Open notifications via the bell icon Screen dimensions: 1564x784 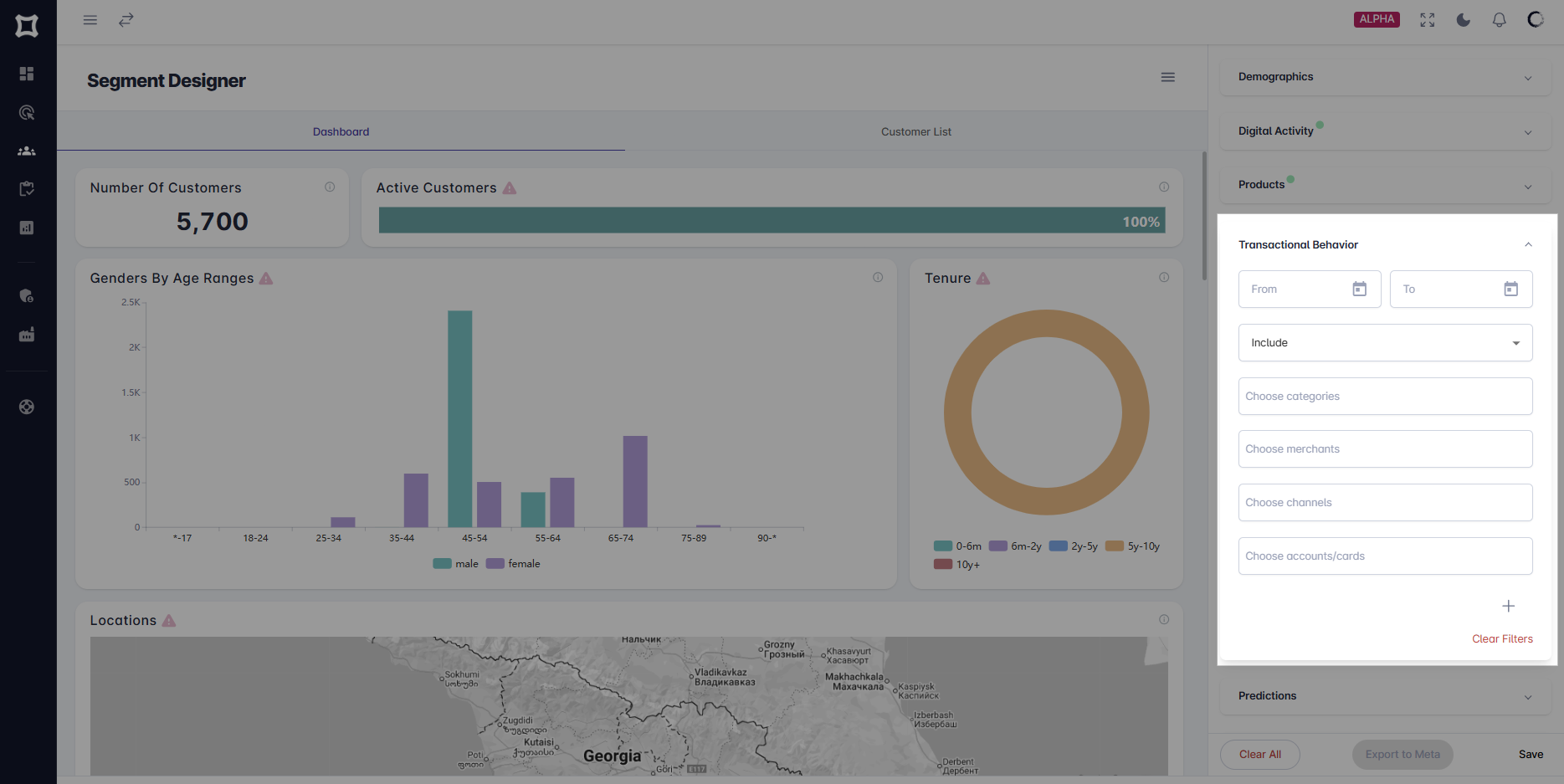tap(1499, 19)
